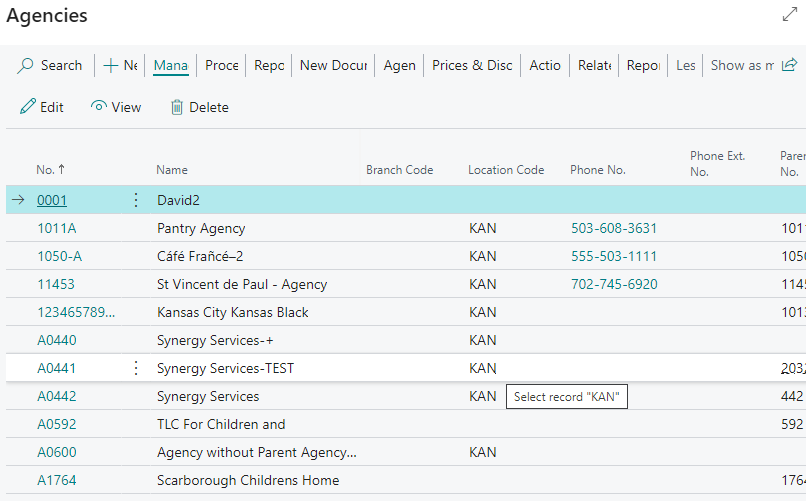
Task: Open the three-dot menu for A0441 row
Action: 136,368
